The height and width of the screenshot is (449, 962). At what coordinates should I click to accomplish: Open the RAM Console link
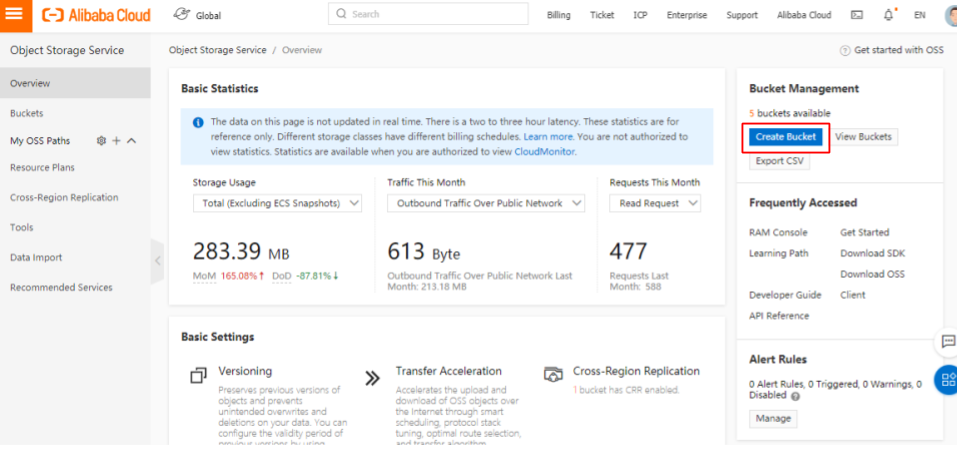pos(778,232)
